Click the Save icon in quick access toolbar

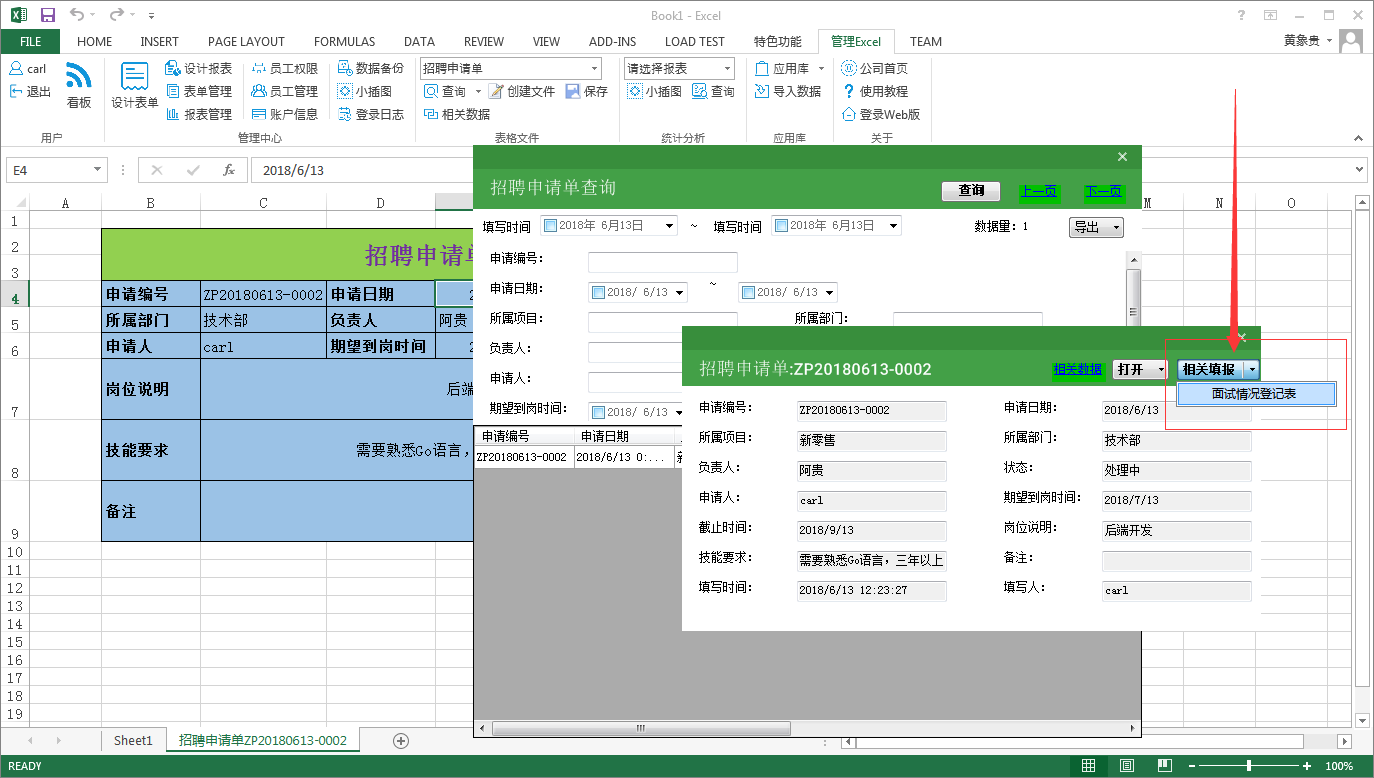48,15
